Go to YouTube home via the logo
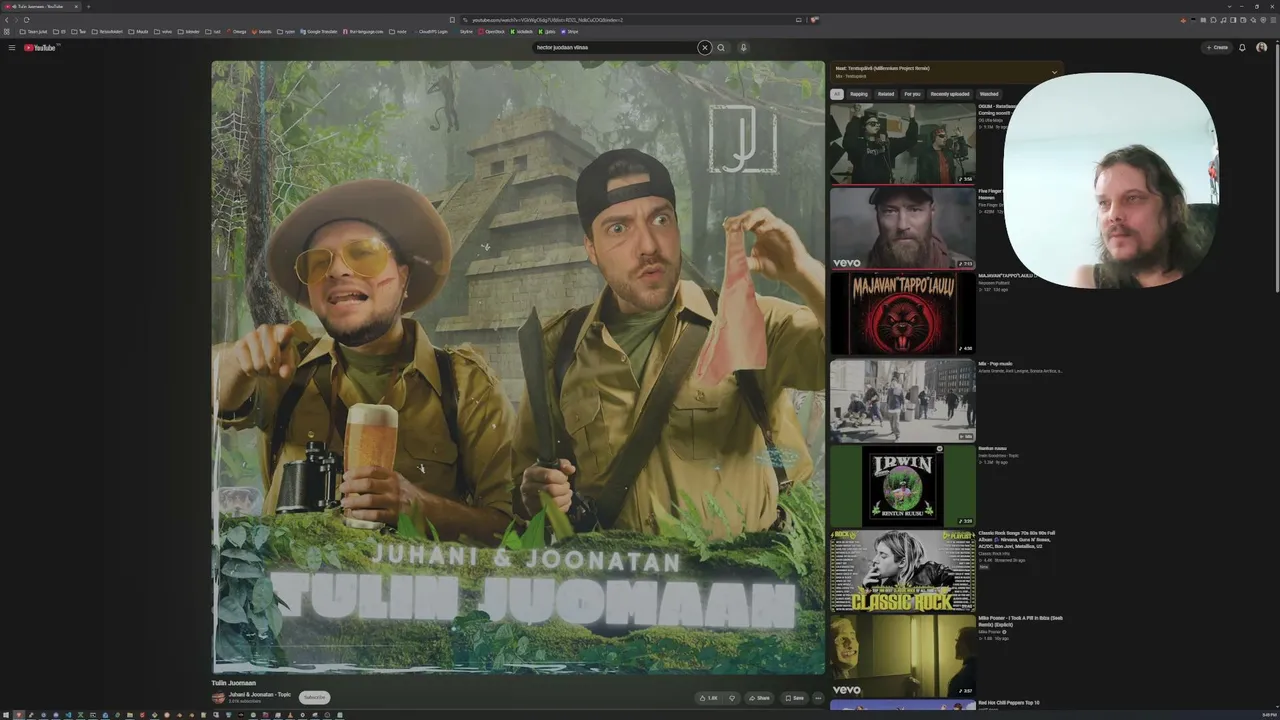The image size is (1280, 720). coord(40,47)
